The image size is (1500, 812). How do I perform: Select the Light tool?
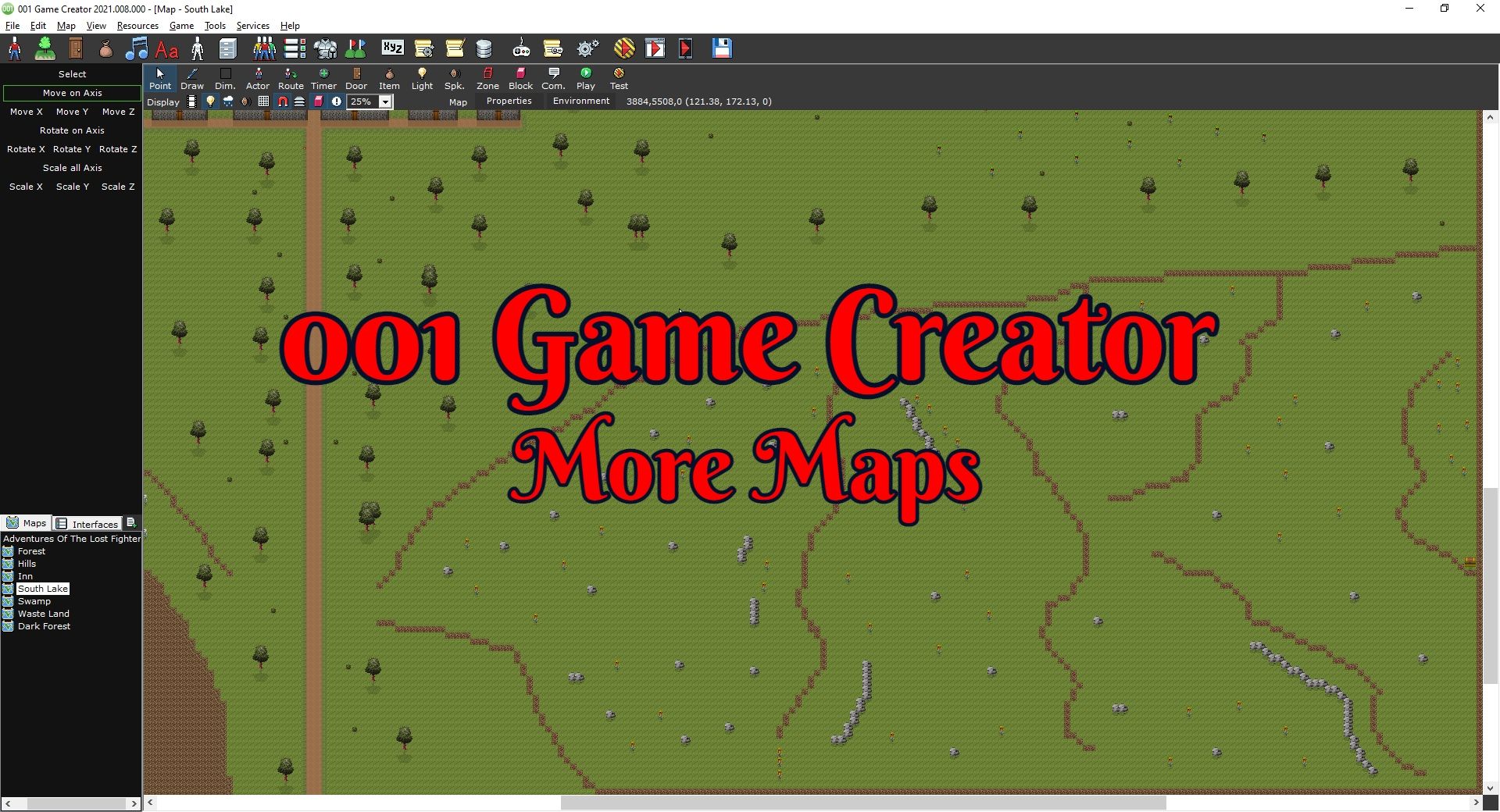422,79
